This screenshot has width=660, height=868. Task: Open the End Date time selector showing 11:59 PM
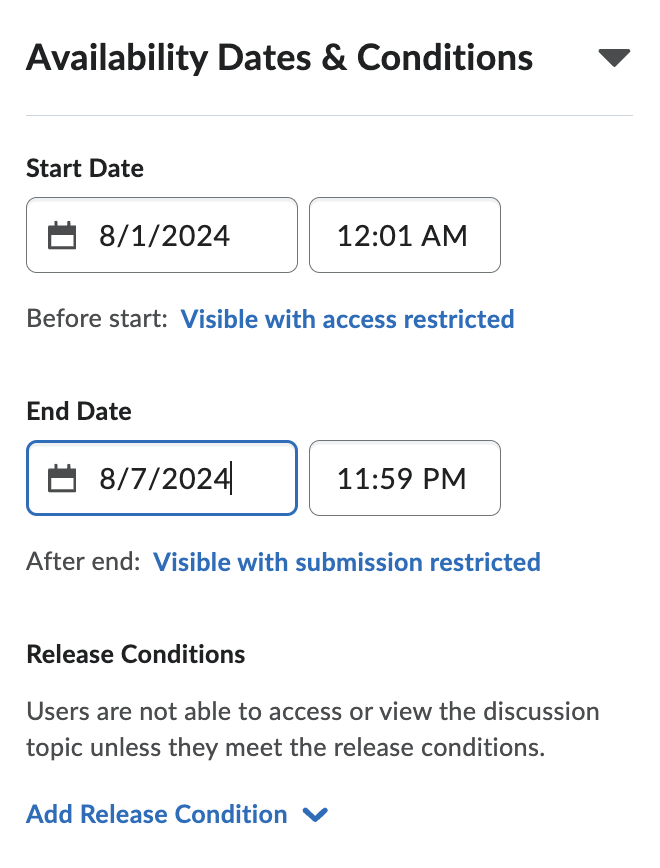point(404,478)
